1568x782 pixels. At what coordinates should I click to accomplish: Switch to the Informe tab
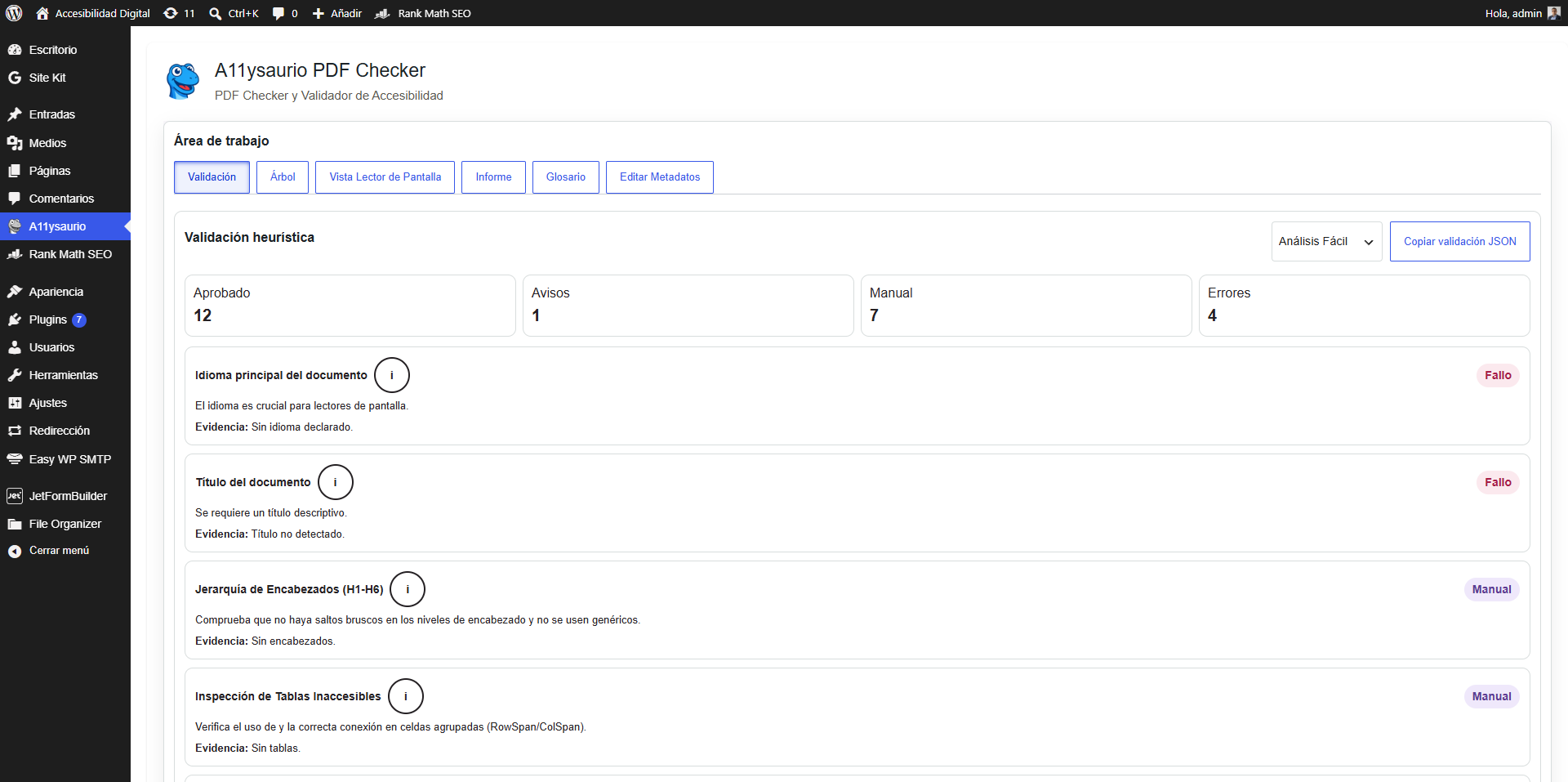pos(493,177)
